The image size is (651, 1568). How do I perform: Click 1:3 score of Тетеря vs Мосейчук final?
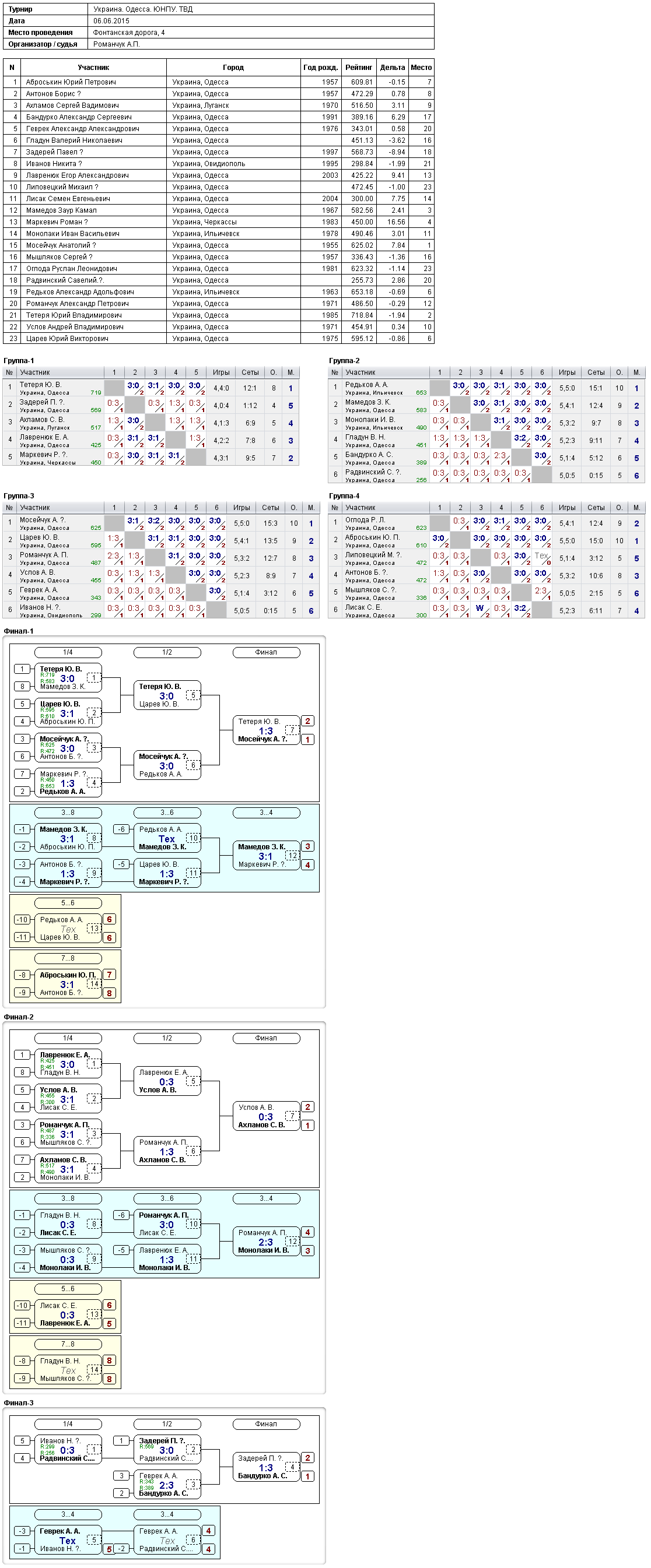[265, 731]
